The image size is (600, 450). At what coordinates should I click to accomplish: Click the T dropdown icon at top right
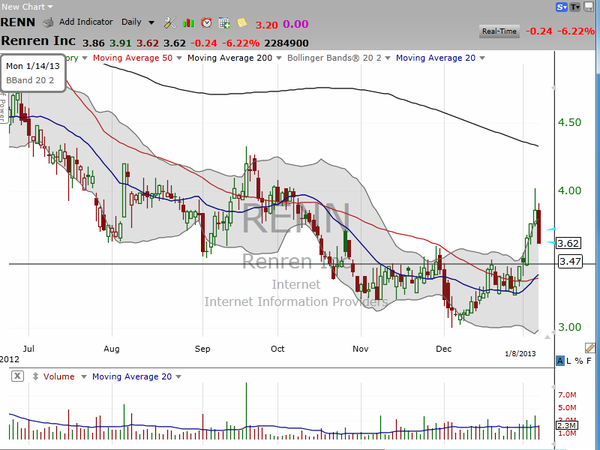pyautogui.click(x=575, y=7)
